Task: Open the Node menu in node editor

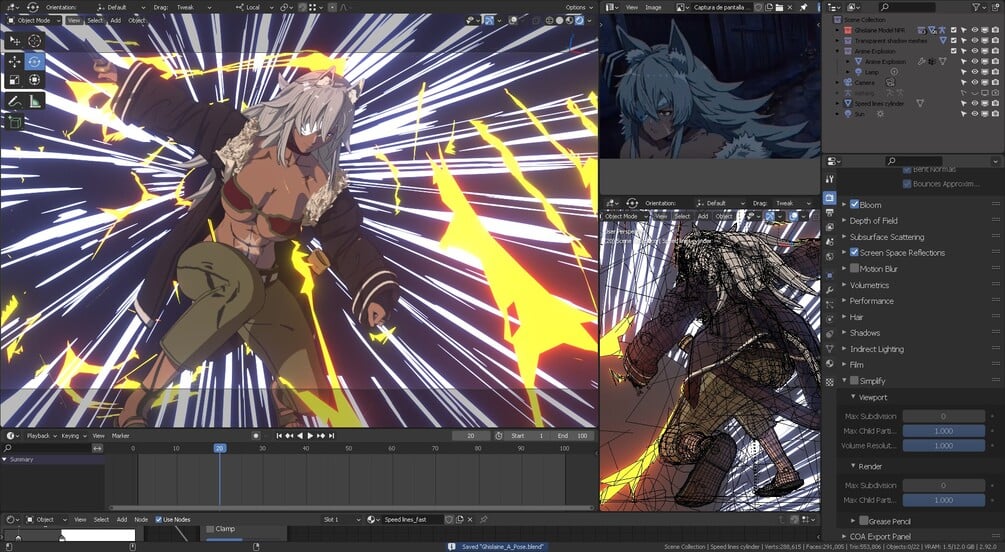Action: tap(141, 519)
